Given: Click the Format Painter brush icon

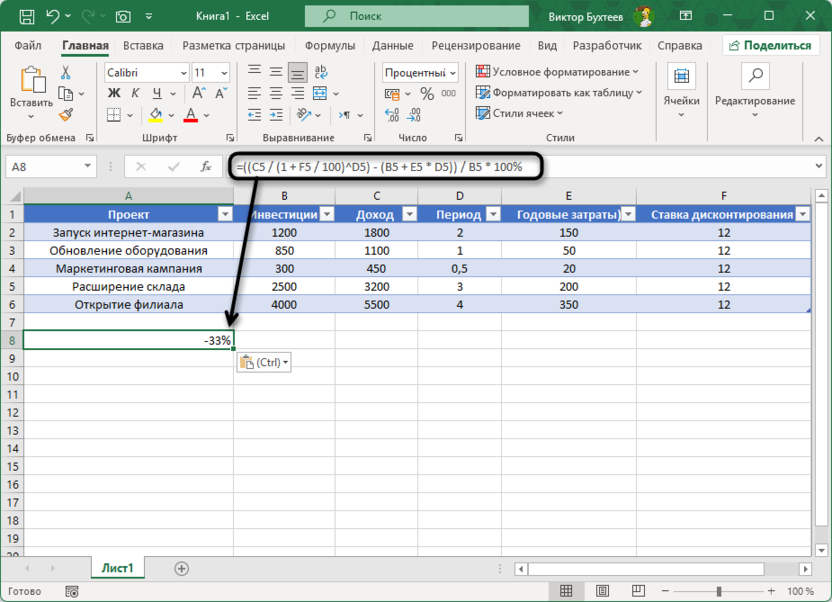Looking at the screenshot, I should tap(66, 115).
